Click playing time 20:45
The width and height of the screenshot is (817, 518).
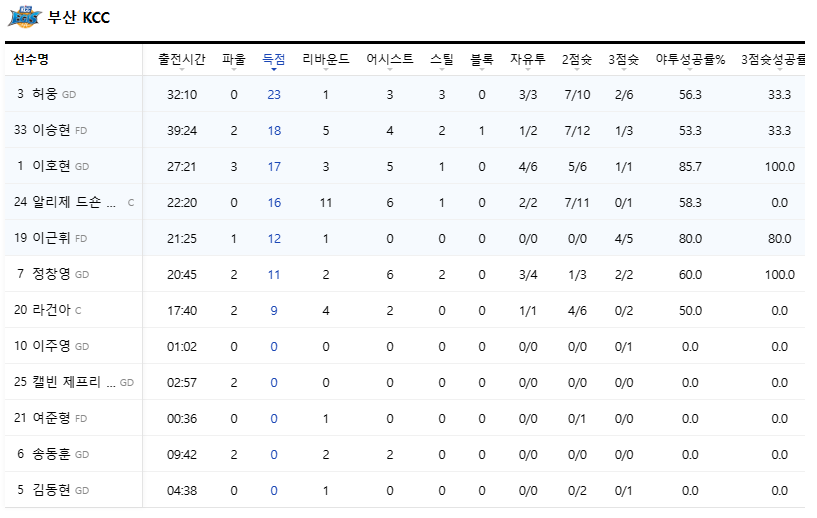pyautogui.click(x=182, y=275)
